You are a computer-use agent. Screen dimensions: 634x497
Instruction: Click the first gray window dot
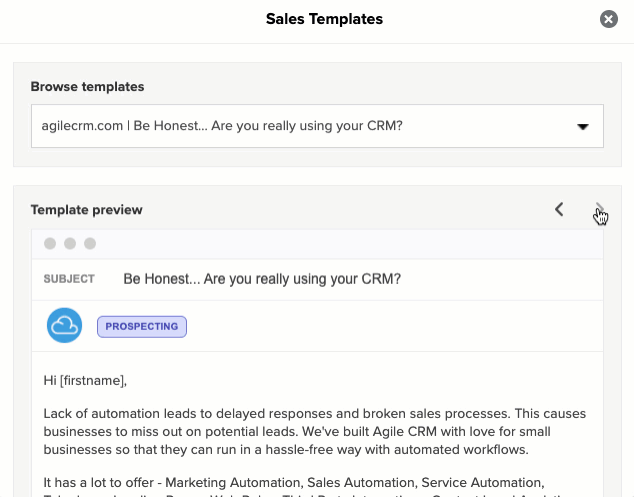coord(50,244)
